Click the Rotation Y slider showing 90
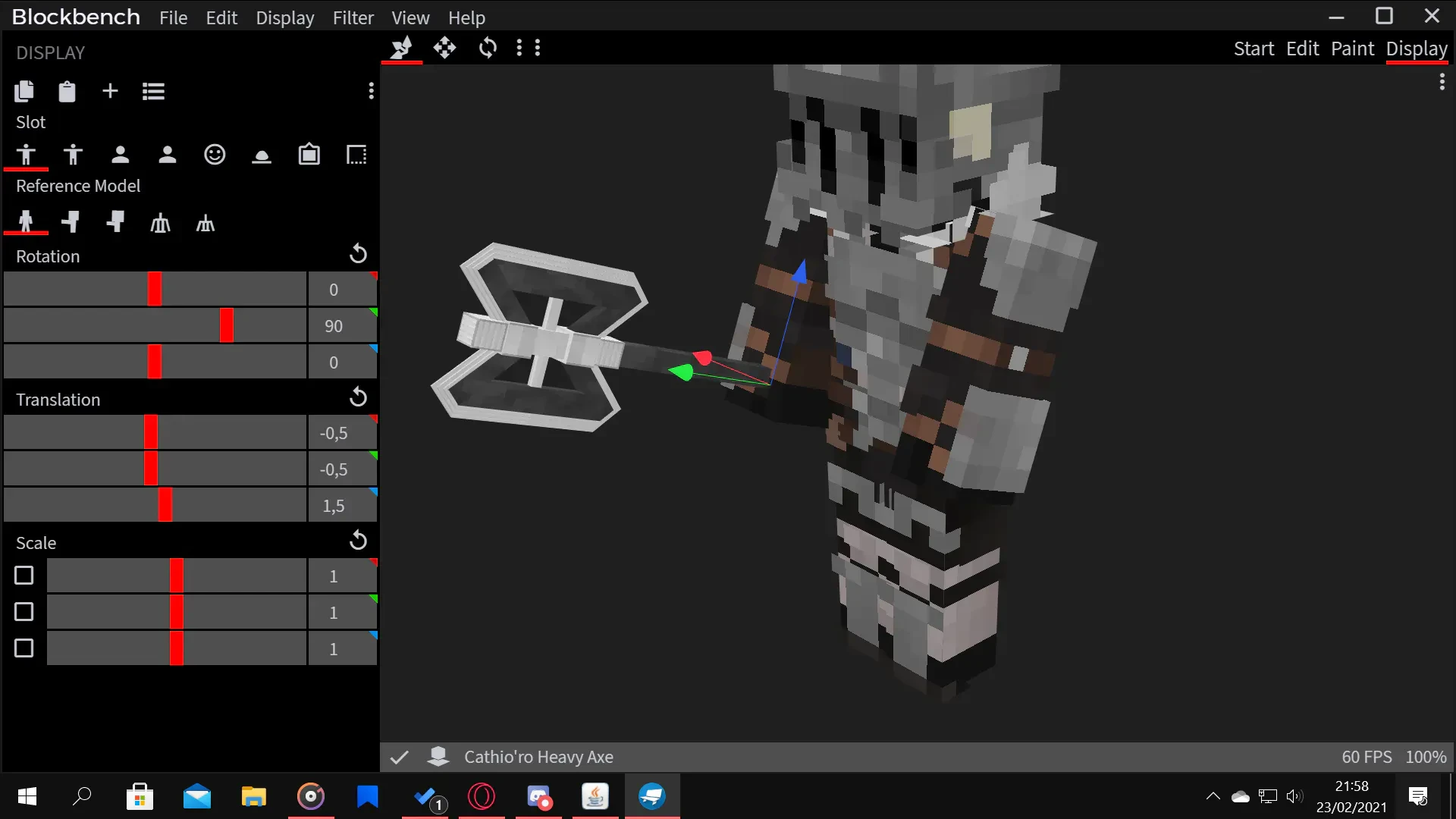 click(155, 325)
